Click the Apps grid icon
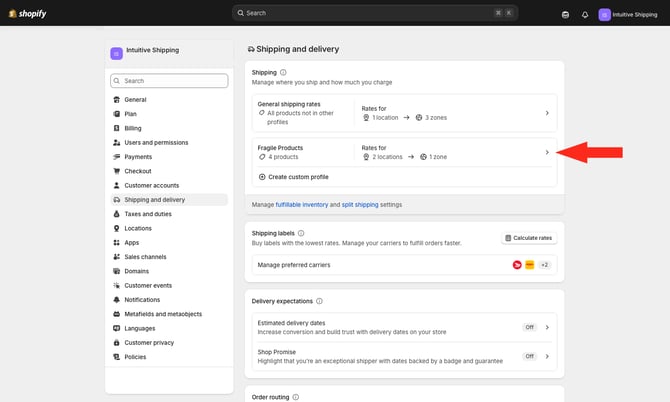Image resolution: width=670 pixels, height=402 pixels. tap(116, 242)
